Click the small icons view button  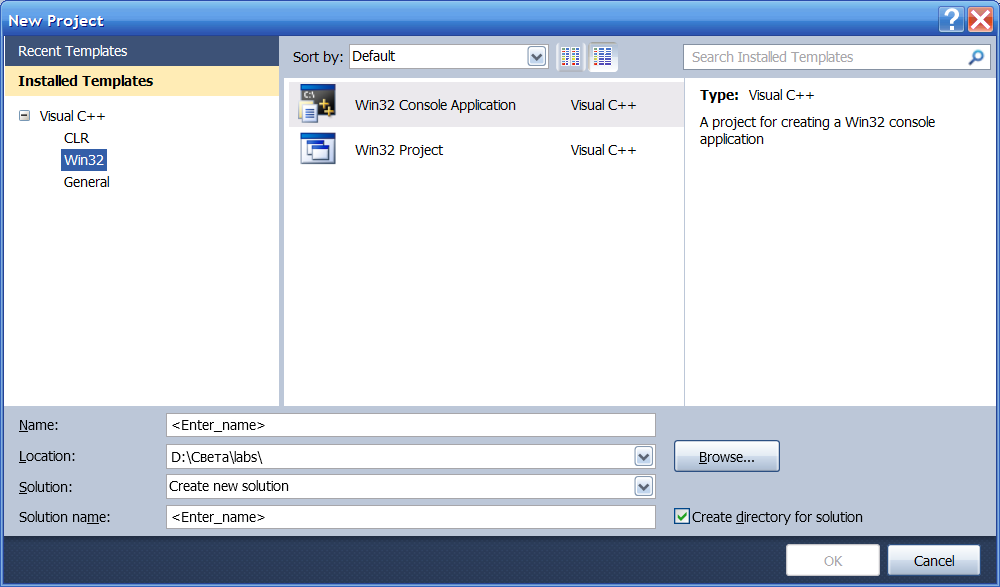click(x=571, y=57)
